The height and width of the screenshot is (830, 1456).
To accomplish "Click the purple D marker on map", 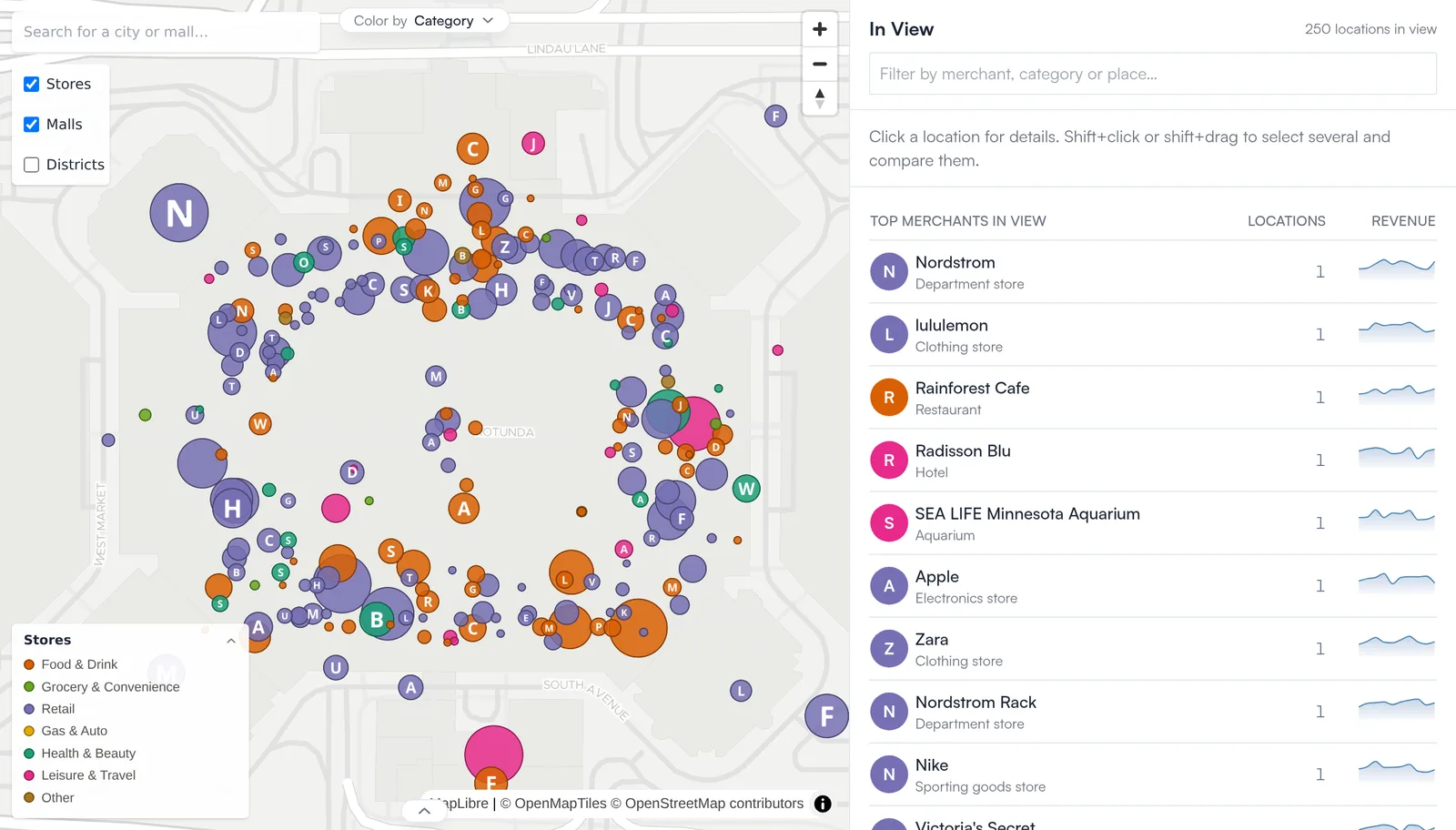I will pyautogui.click(x=352, y=472).
